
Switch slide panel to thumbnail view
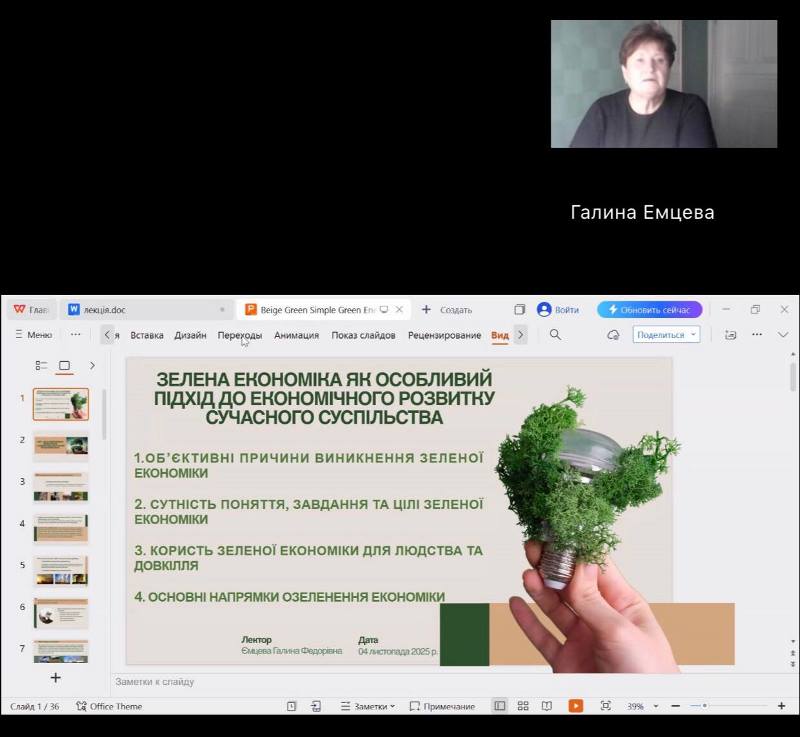pyautogui.click(x=64, y=365)
